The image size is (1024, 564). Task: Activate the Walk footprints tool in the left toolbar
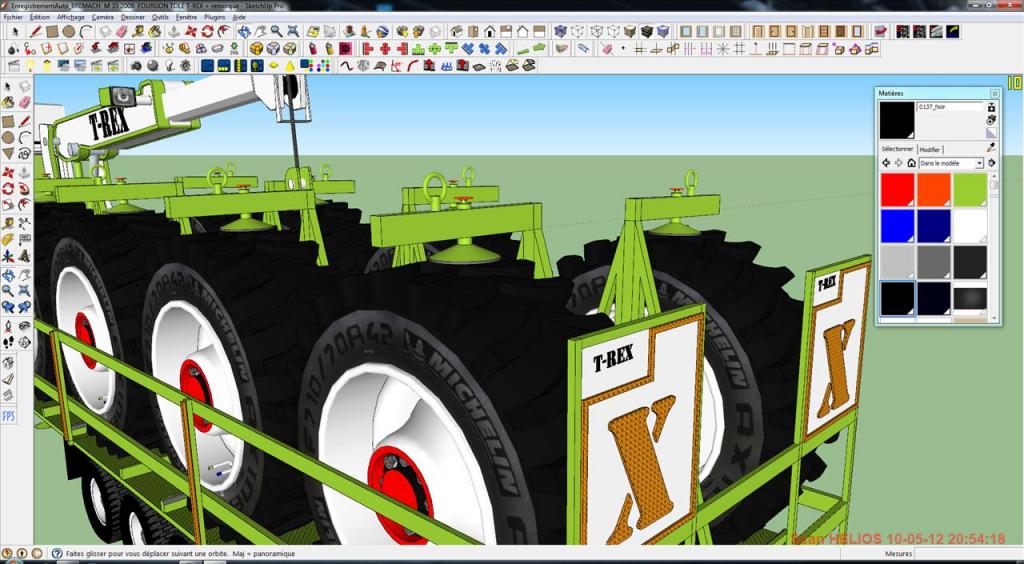(x=8, y=341)
